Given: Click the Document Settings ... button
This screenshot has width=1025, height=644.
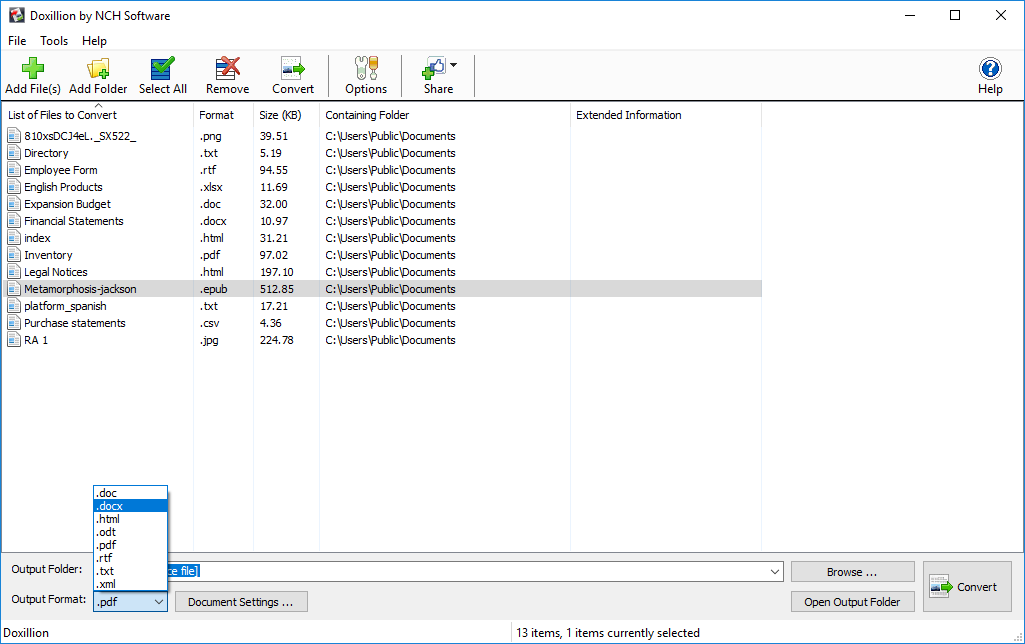Looking at the screenshot, I should (x=241, y=602).
